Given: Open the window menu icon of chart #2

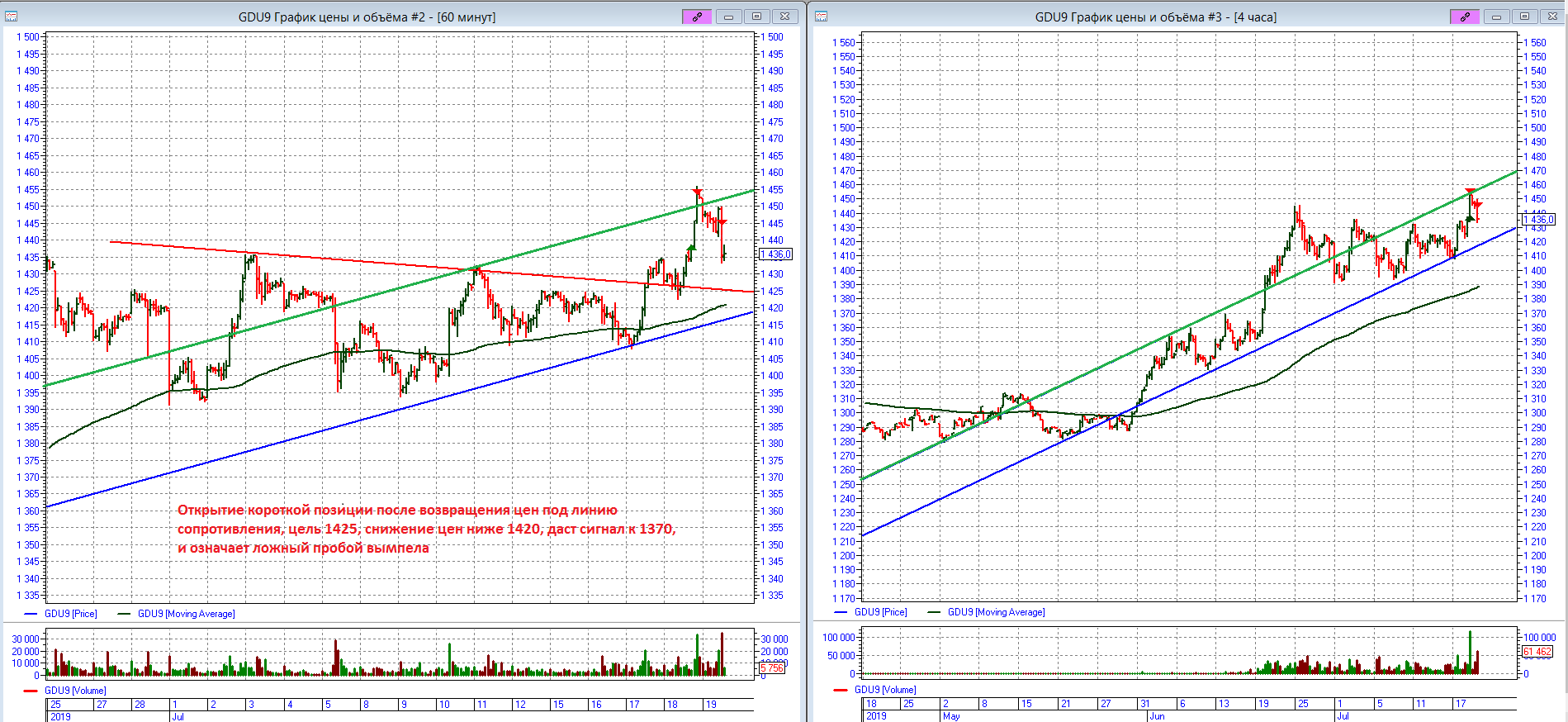Looking at the screenshot, I should (11, 17).
